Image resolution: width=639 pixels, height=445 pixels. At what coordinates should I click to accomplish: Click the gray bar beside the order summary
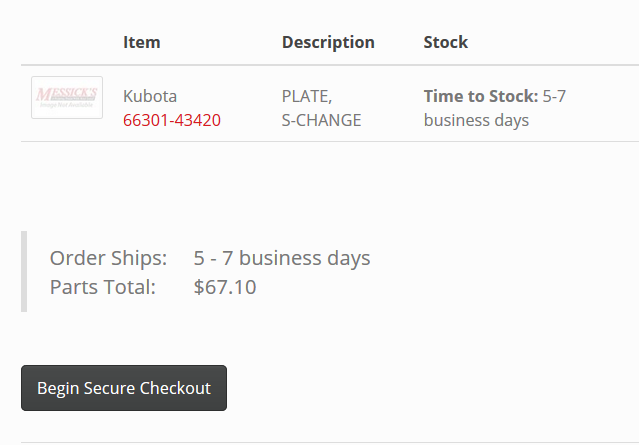(24, 272)
